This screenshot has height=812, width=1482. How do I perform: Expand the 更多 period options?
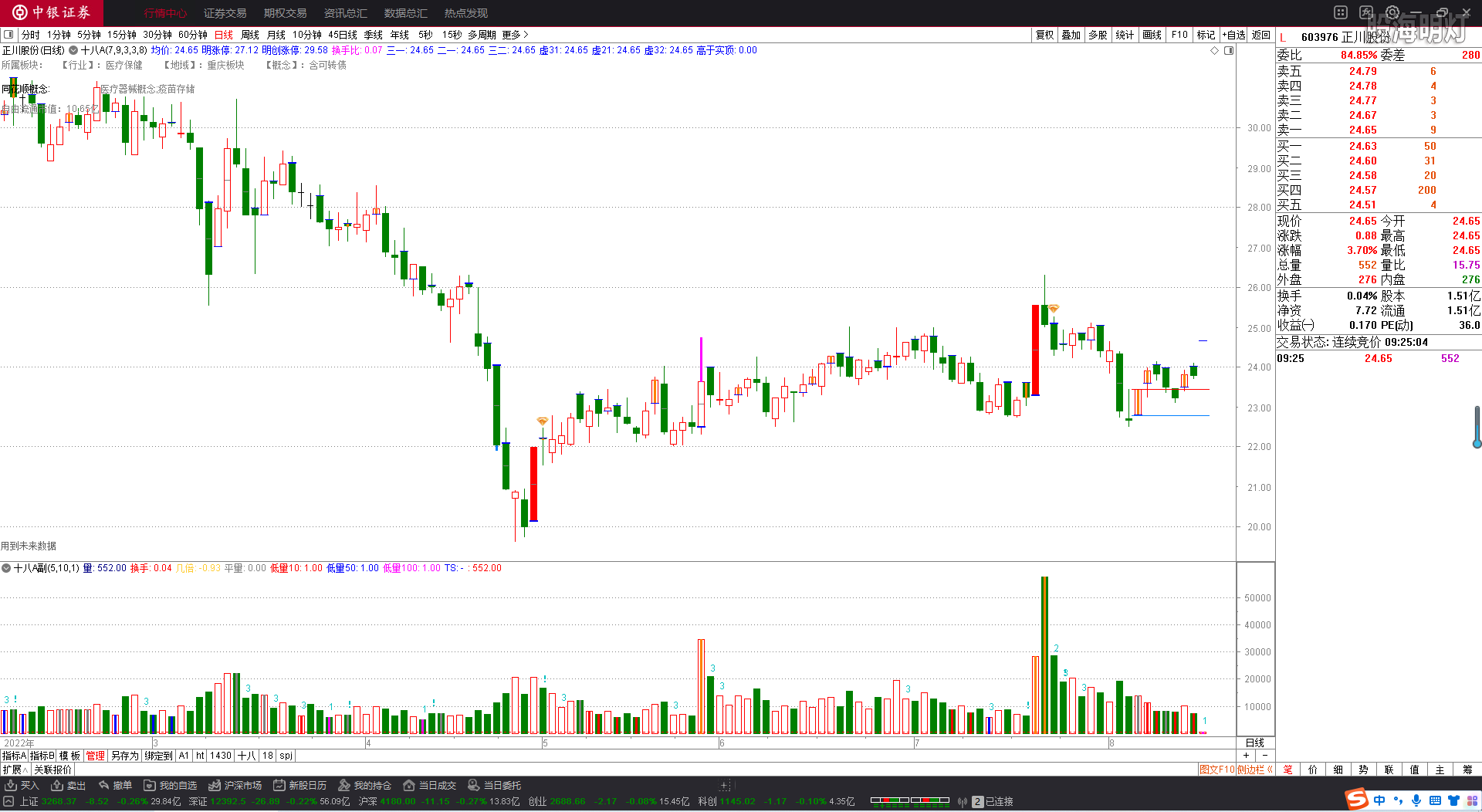[515, 35]
